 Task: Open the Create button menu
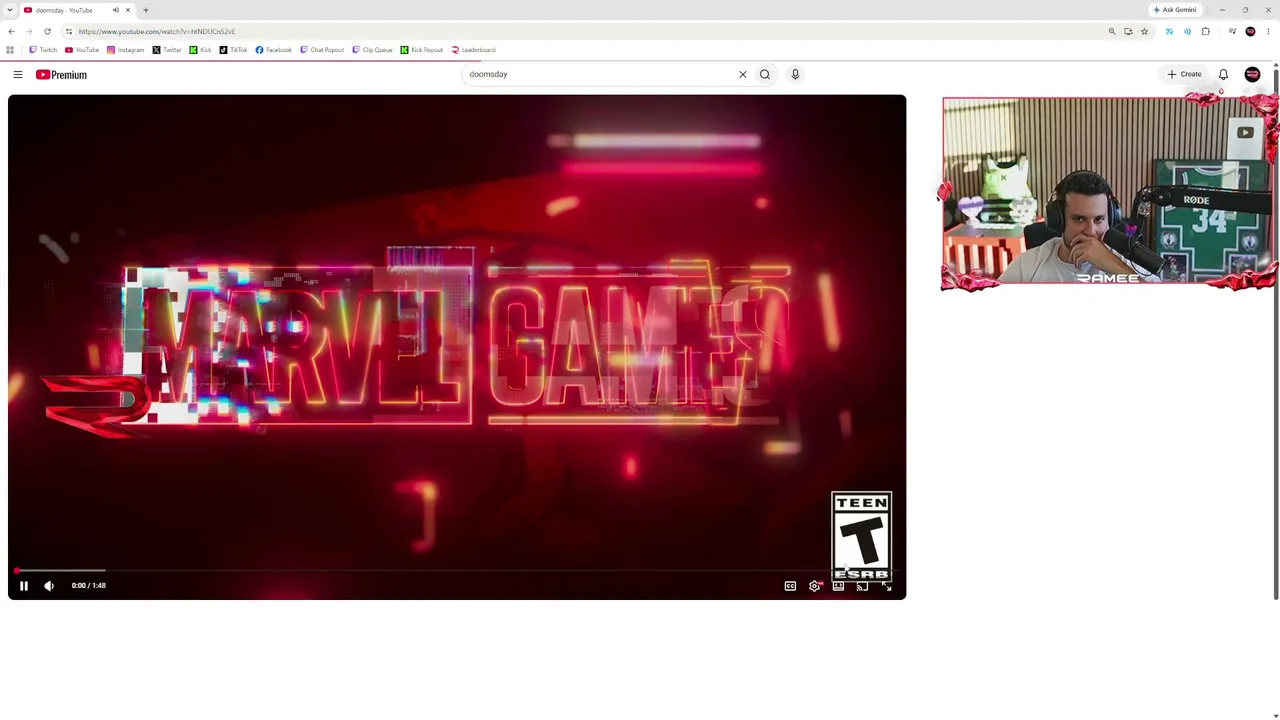tap(1184, 74)
